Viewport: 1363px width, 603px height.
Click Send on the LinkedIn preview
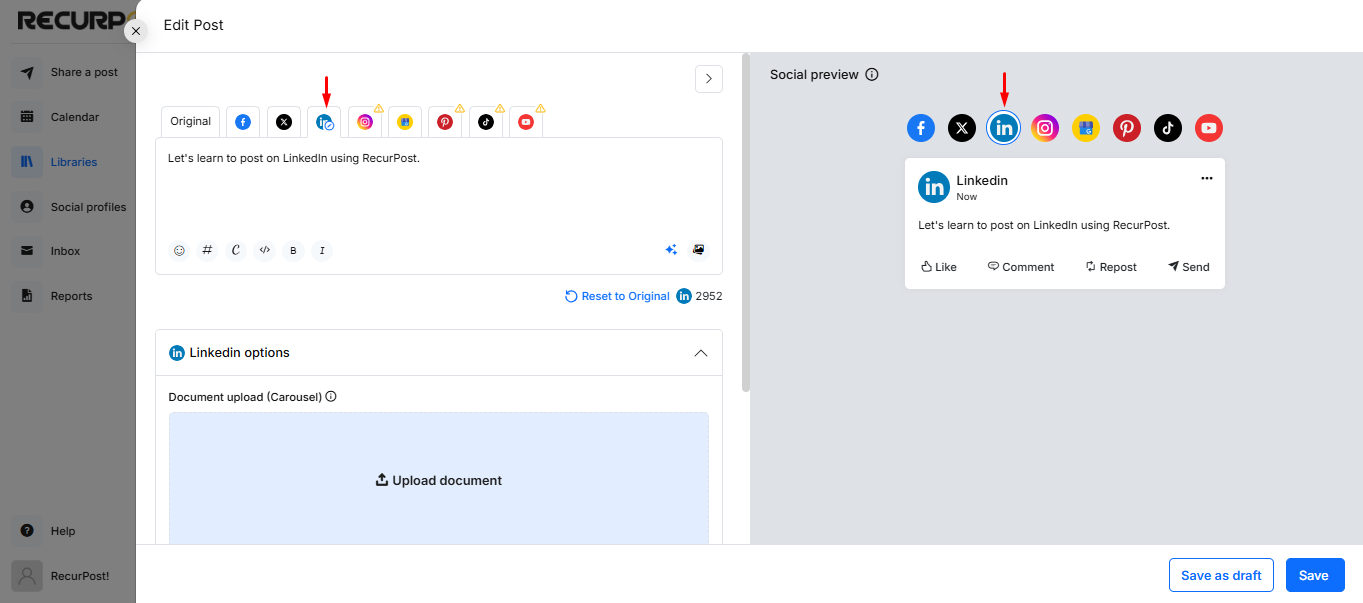(1188, 267)
